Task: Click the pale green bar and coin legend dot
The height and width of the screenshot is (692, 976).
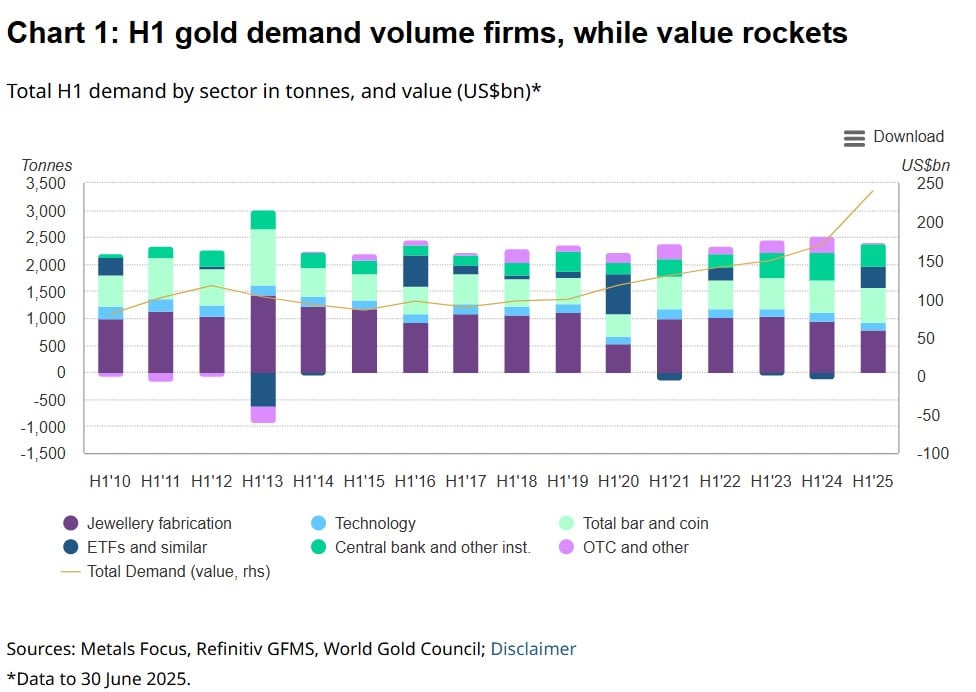Action: coord(566,523)
